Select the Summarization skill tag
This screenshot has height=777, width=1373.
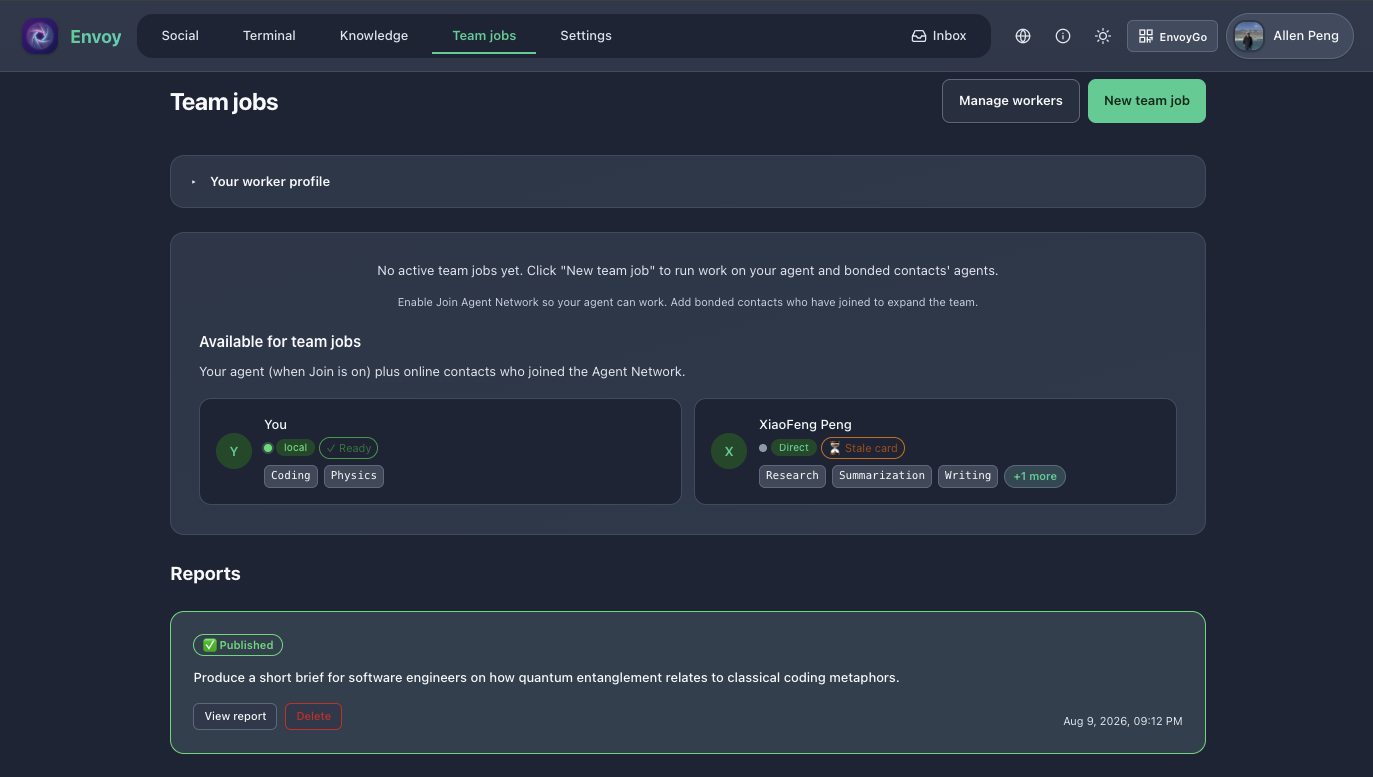click(x=882, y=476)
